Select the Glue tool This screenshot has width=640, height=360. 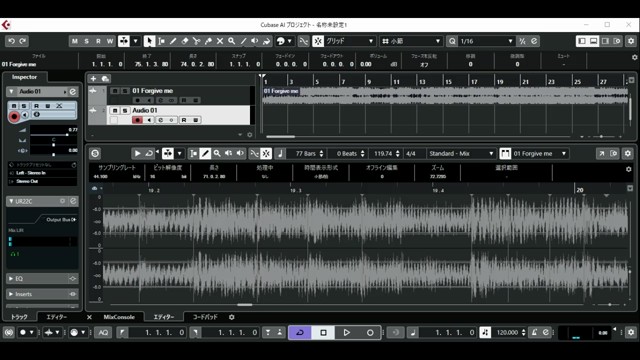click(208, 41)
